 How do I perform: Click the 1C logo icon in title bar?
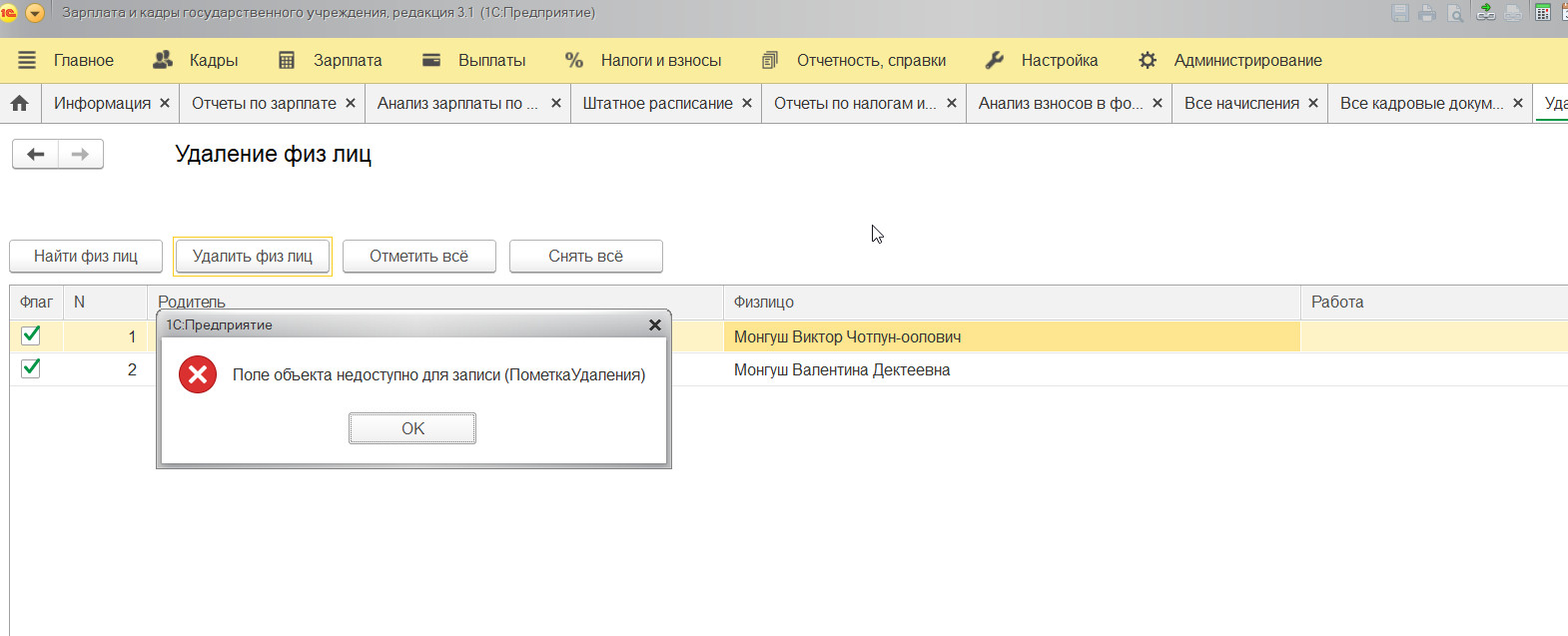click(9, 13)
